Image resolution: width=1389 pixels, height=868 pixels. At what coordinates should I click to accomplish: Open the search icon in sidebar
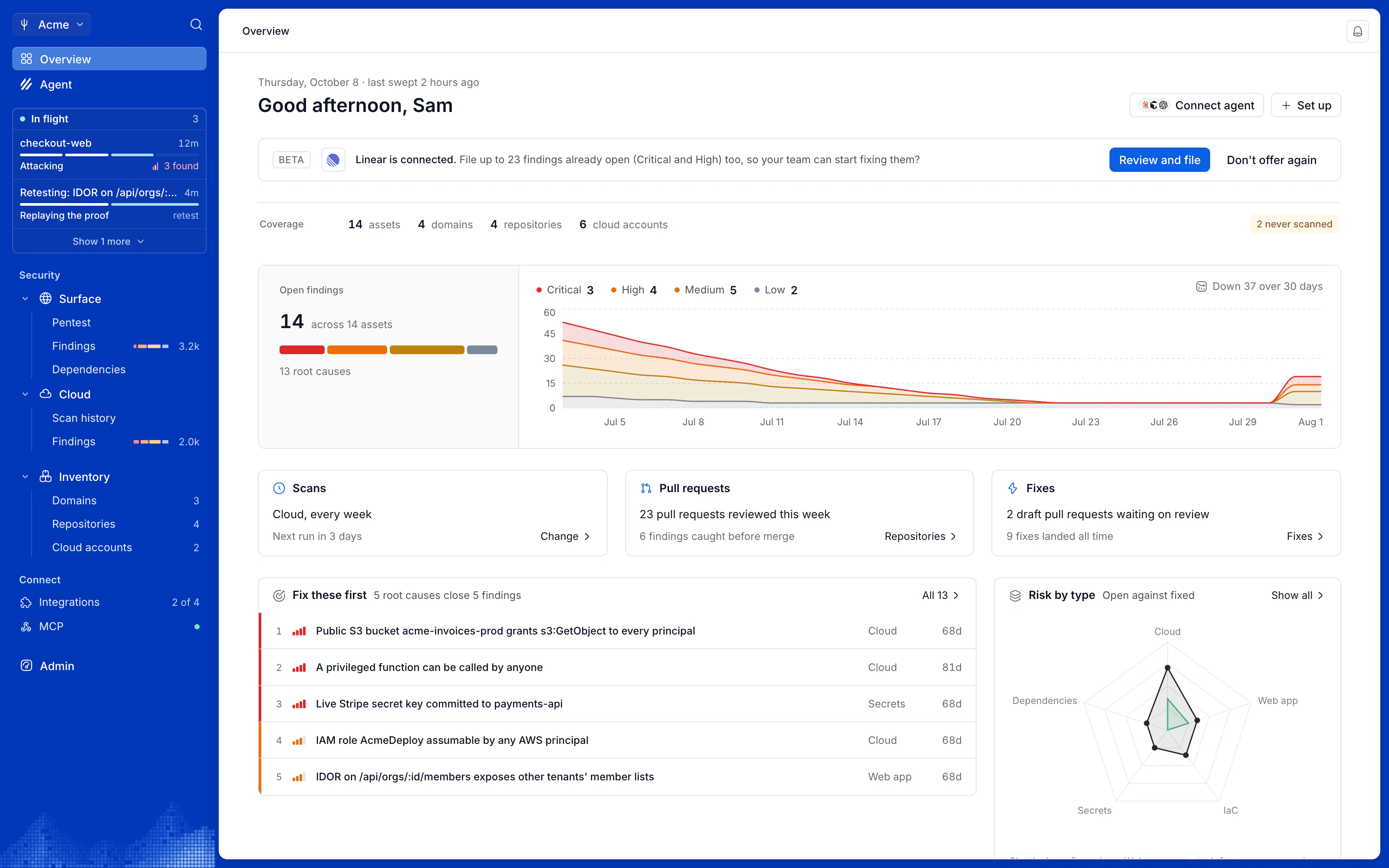pos(196,24)
